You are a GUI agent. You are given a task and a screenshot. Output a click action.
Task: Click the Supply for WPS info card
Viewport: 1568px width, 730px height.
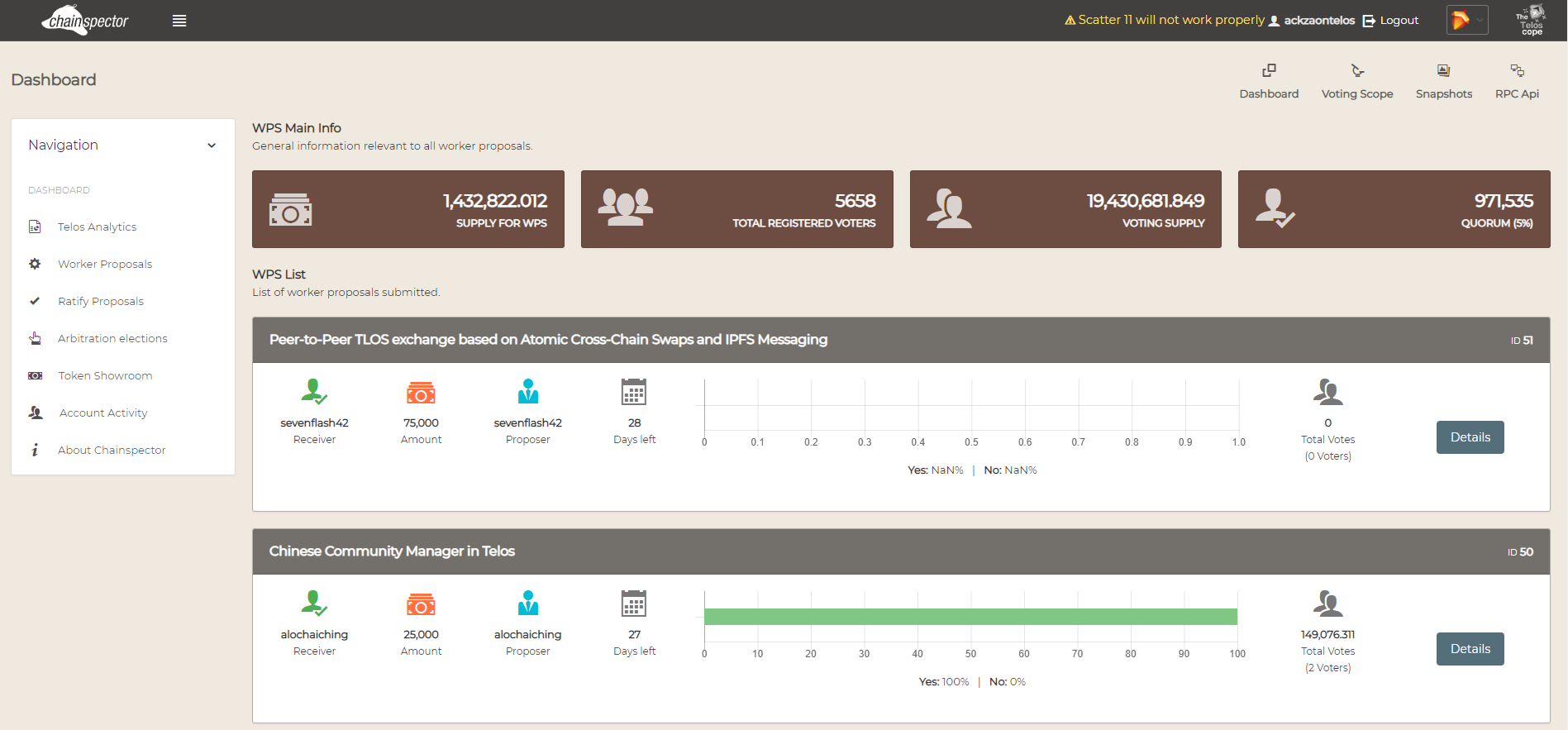click(x=407, y=209)
